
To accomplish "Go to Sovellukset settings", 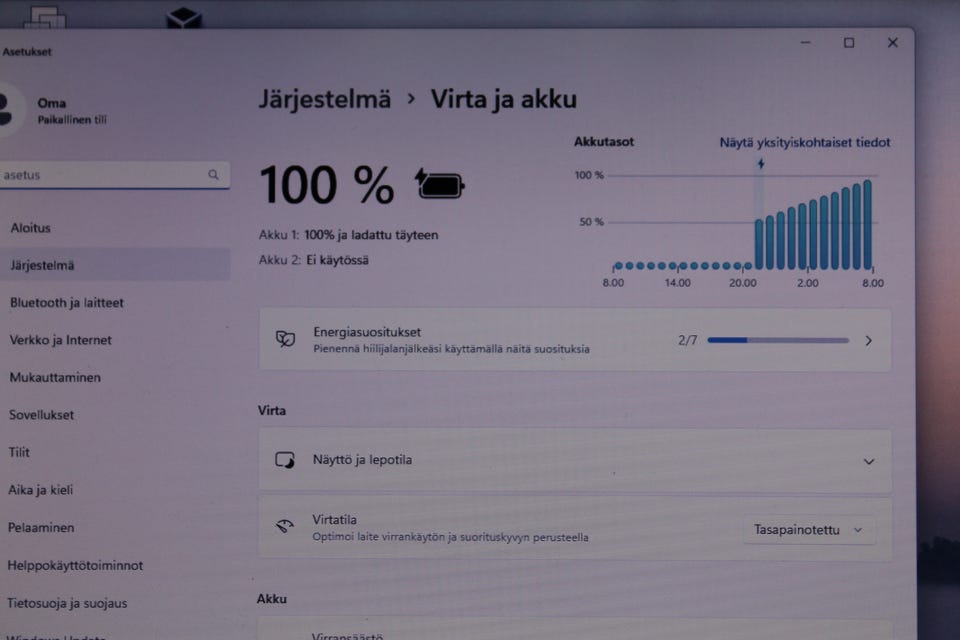I will point(41,415).
